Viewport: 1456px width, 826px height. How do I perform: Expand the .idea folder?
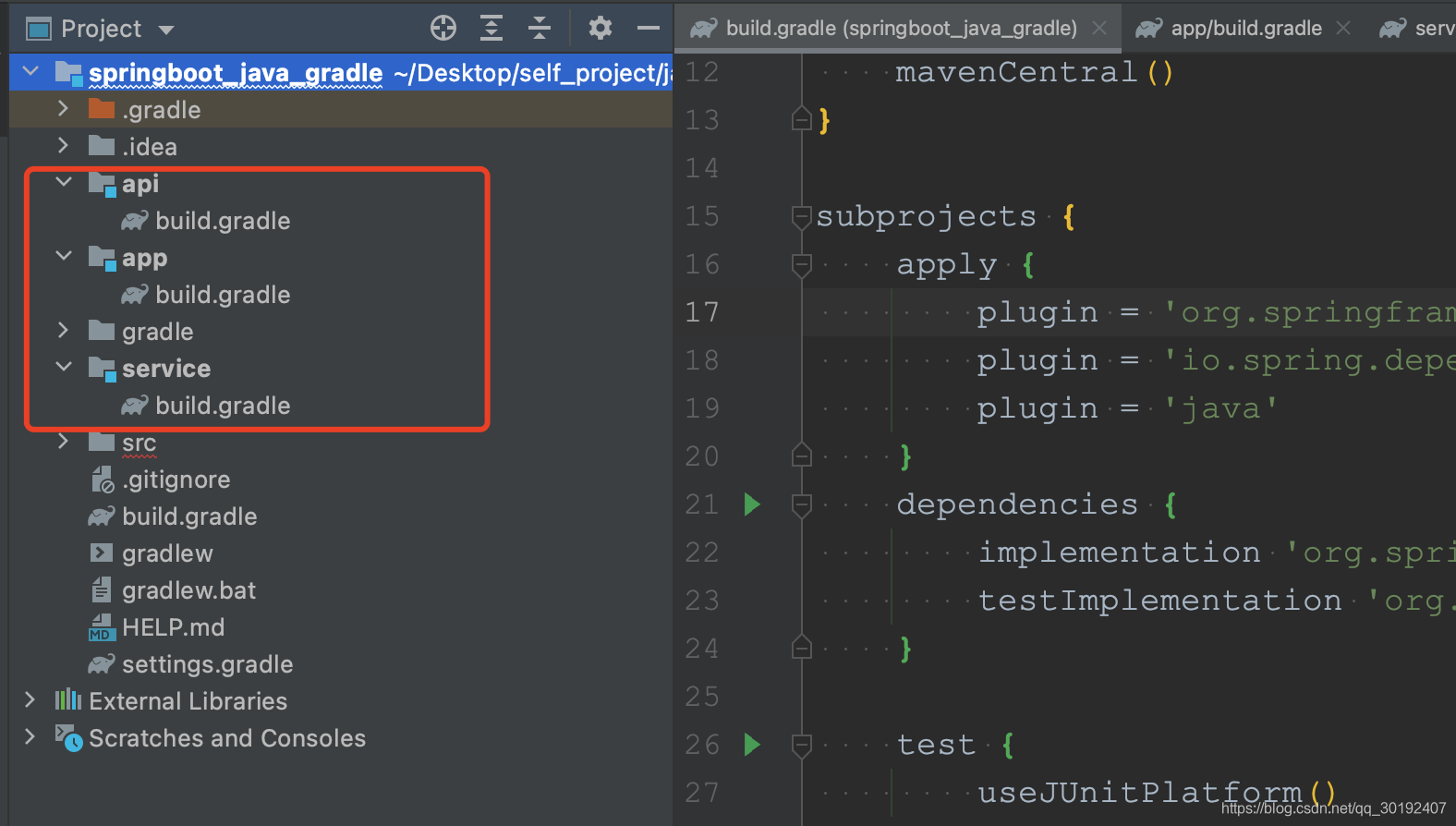[x=63, y=146]
